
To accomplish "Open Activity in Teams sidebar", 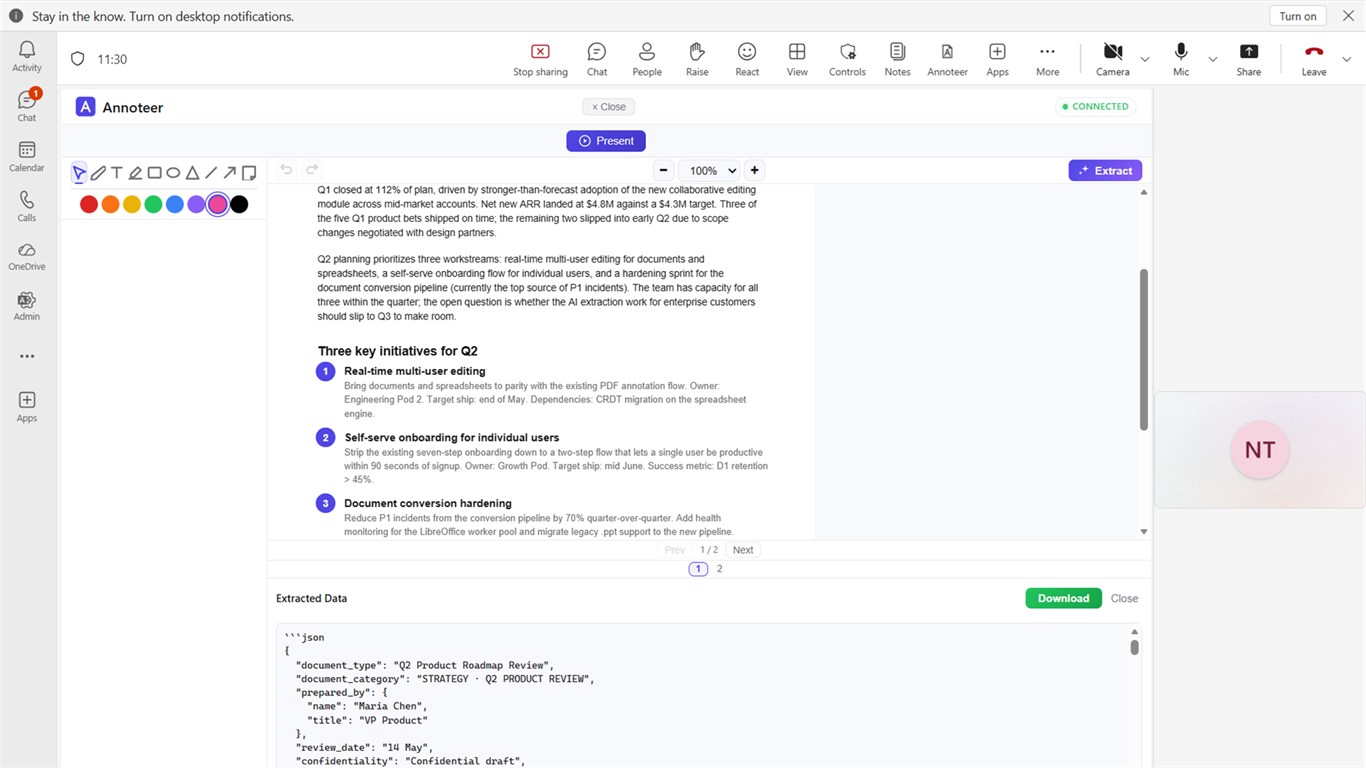I will tap(27, 57).
